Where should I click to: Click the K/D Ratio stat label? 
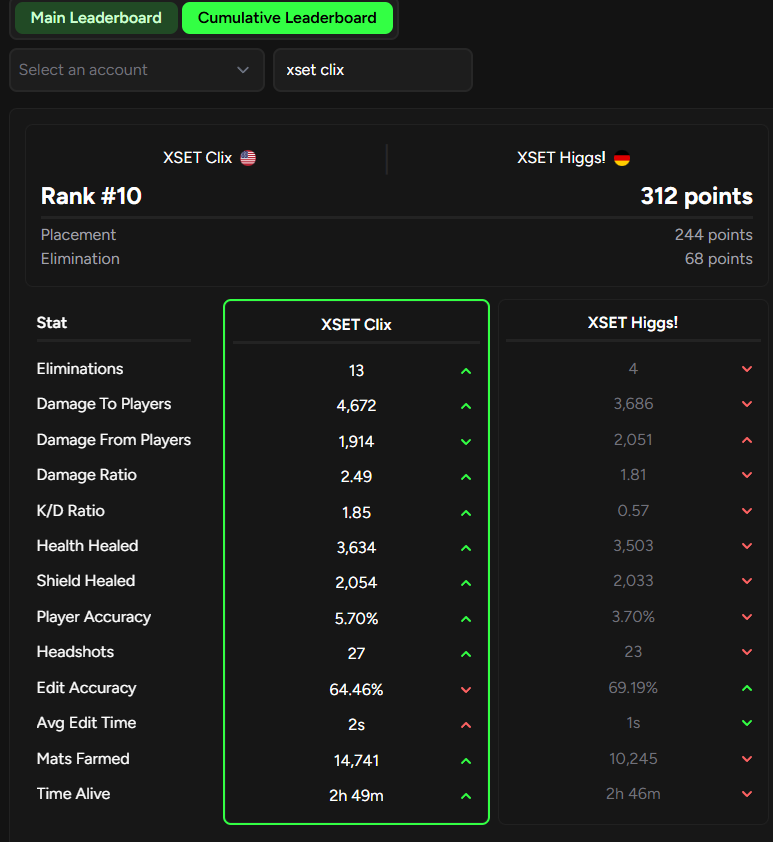70,511
